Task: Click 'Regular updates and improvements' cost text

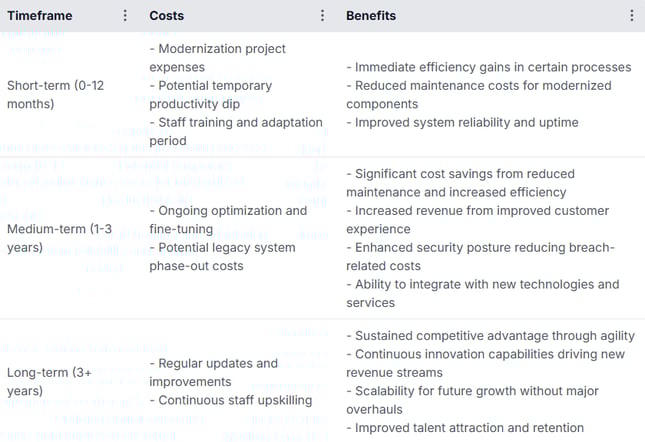Action: [214, 372]
